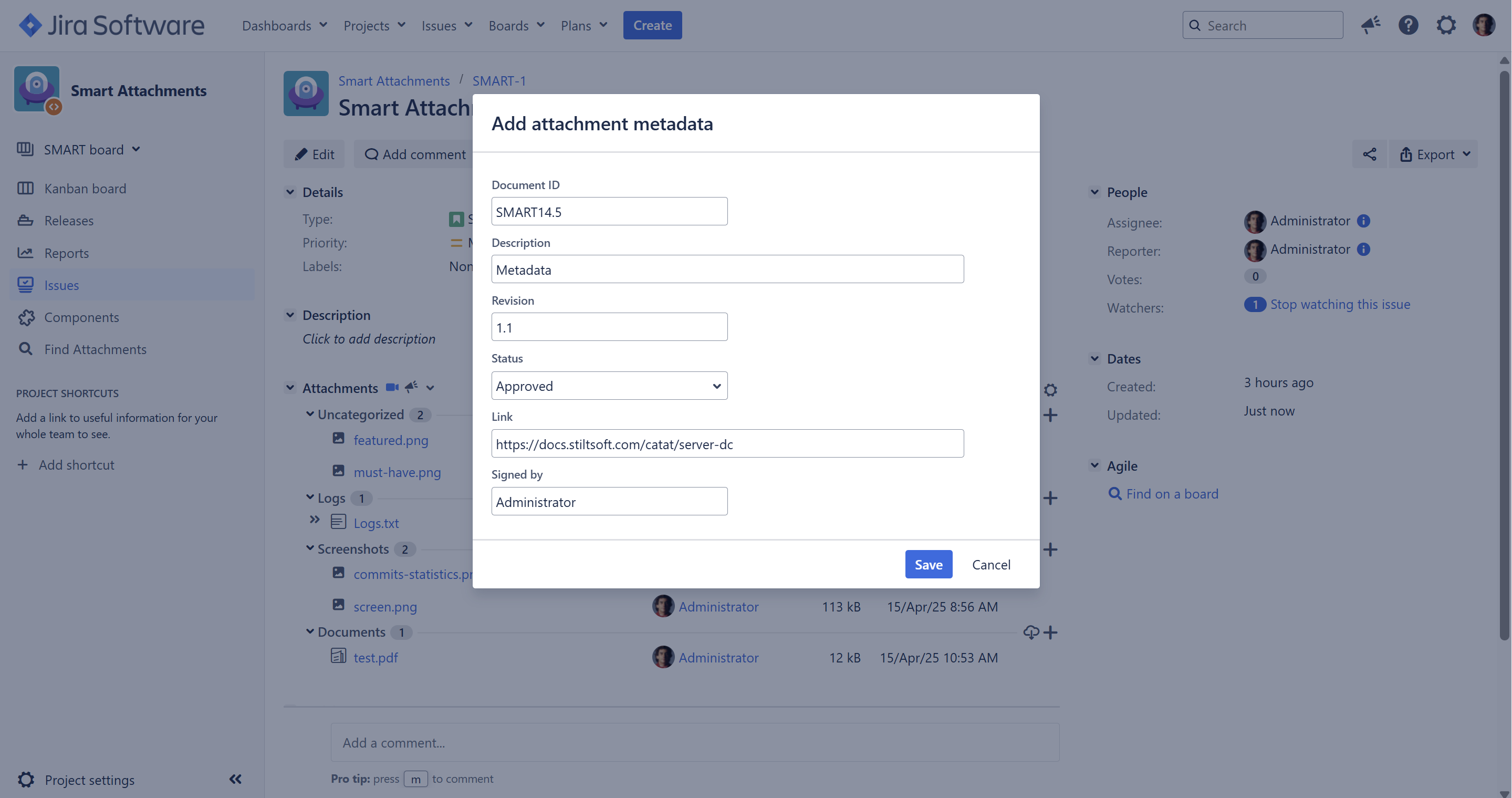Viewport: 1512px width, 798px height.
Task: Add attachment to Uncategorized category plus icon
Action: pos(1050,415)
